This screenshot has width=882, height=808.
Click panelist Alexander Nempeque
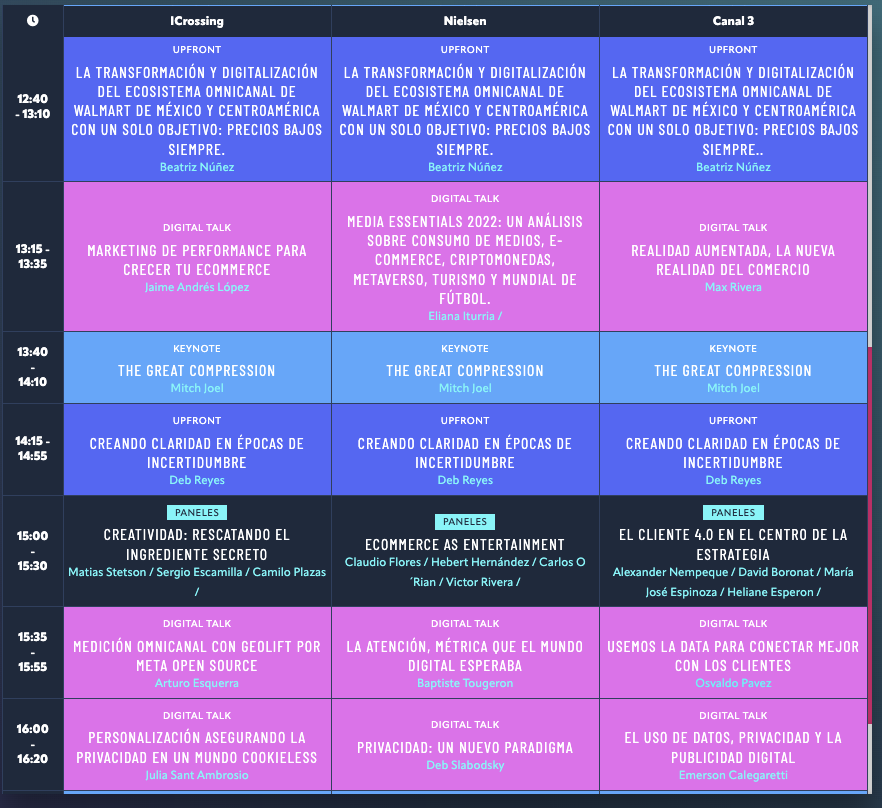pyautogui.click(x=670, y=572)
